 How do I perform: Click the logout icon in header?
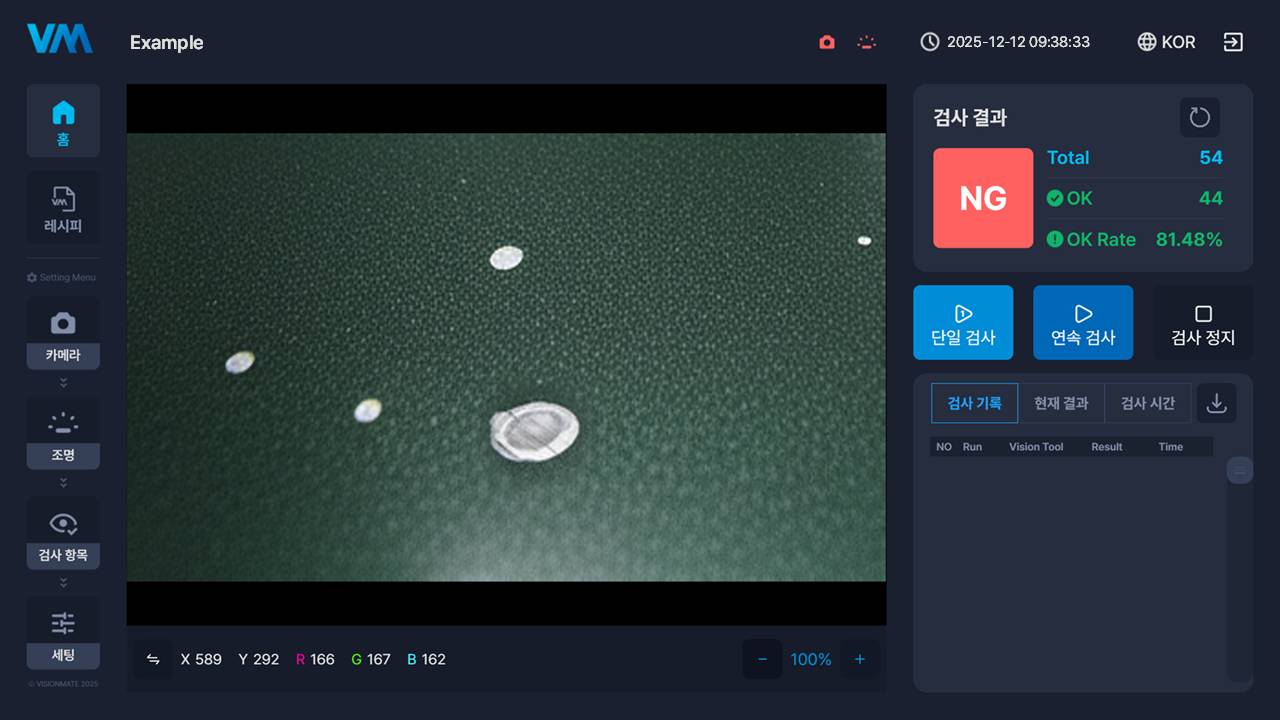(1233, 42)
